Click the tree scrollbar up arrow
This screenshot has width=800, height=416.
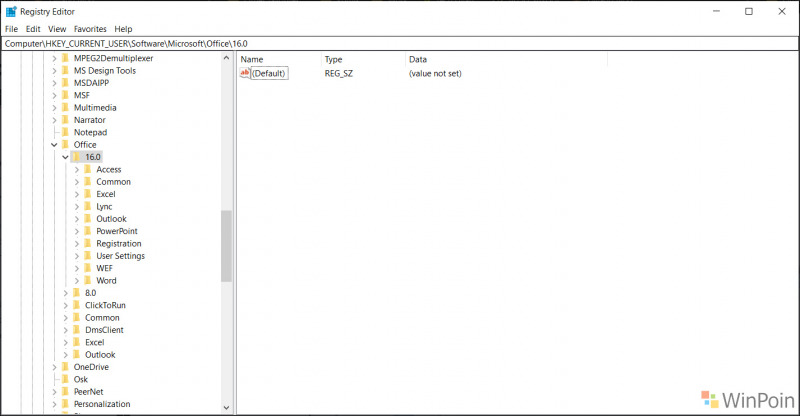click(x=227, y=58)
